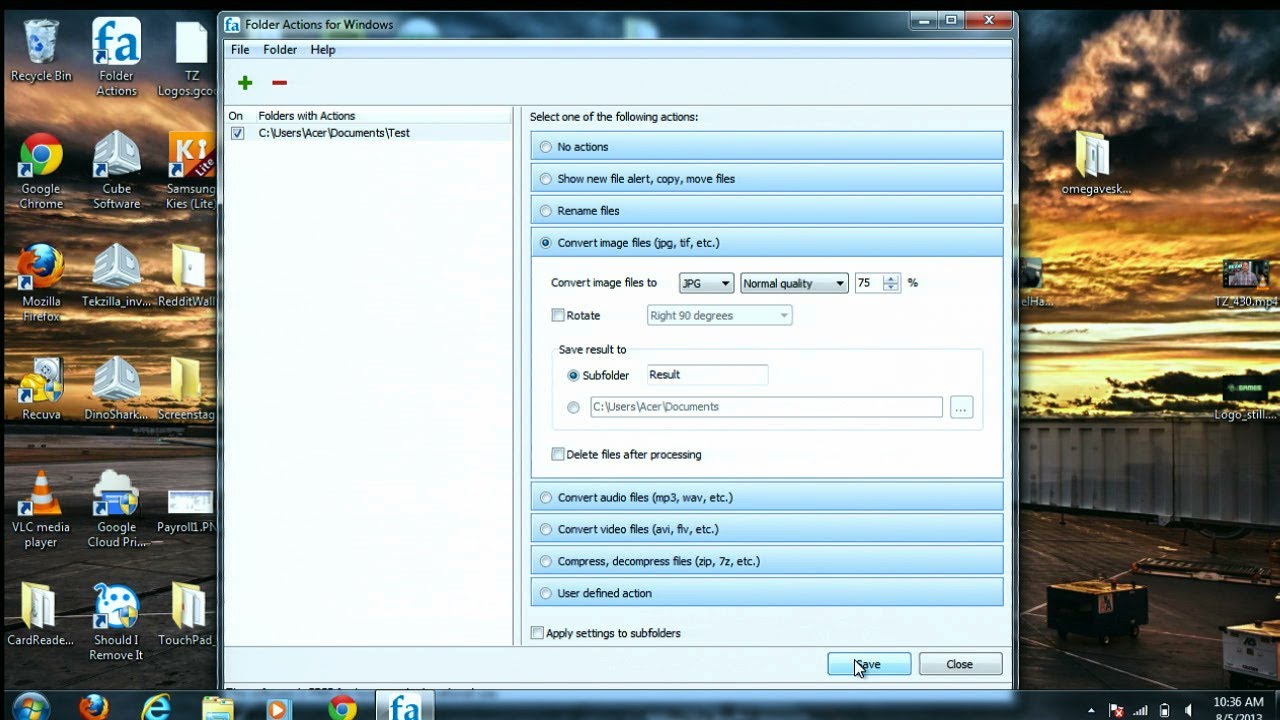This screenshot has height=720, width=1280.
Task: Click the quality percent spinner arrows
Action: pyautogui.click(x=892, y=283)
